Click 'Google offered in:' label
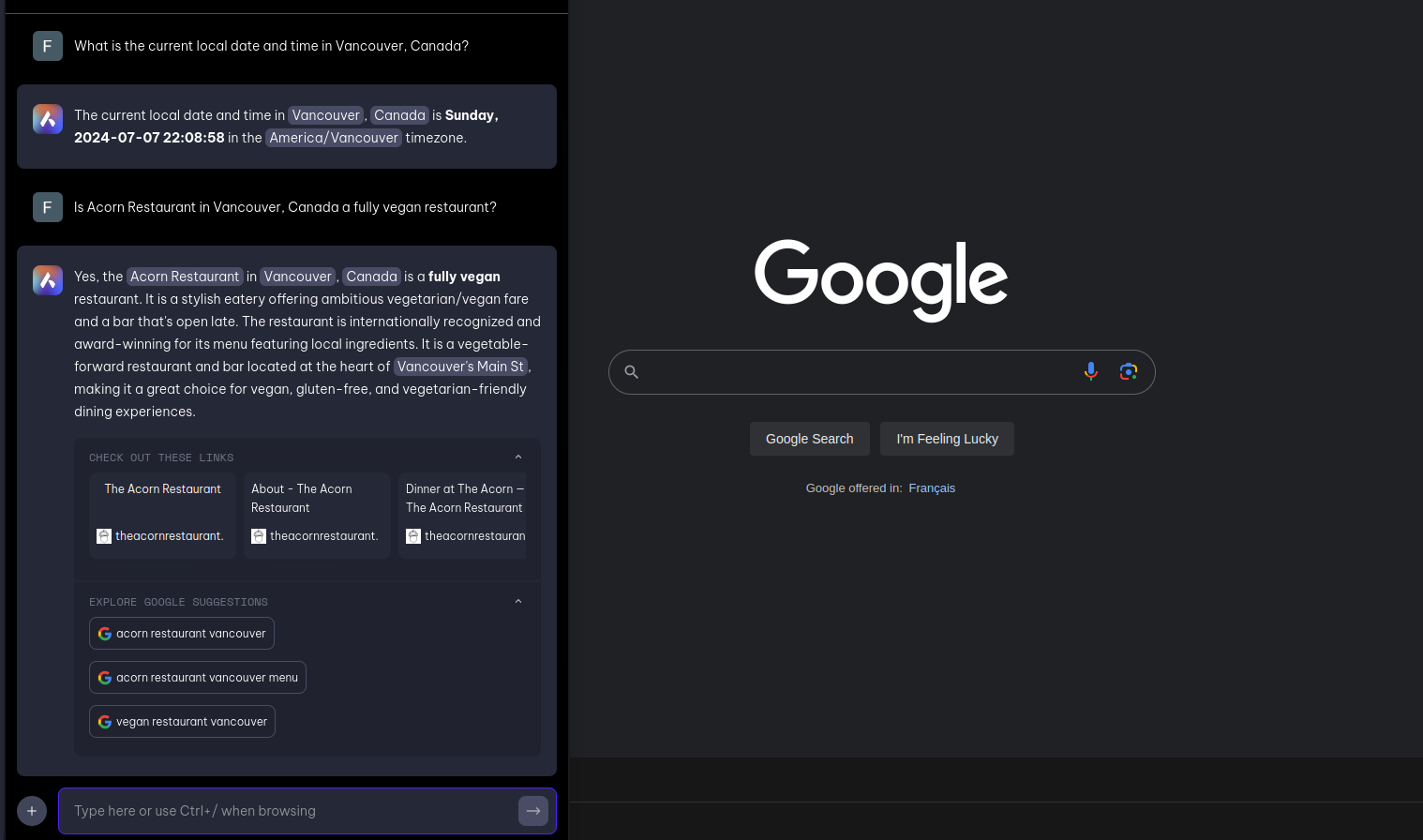This screenshot has height=840, width=1423. click(x=853, y=488)
